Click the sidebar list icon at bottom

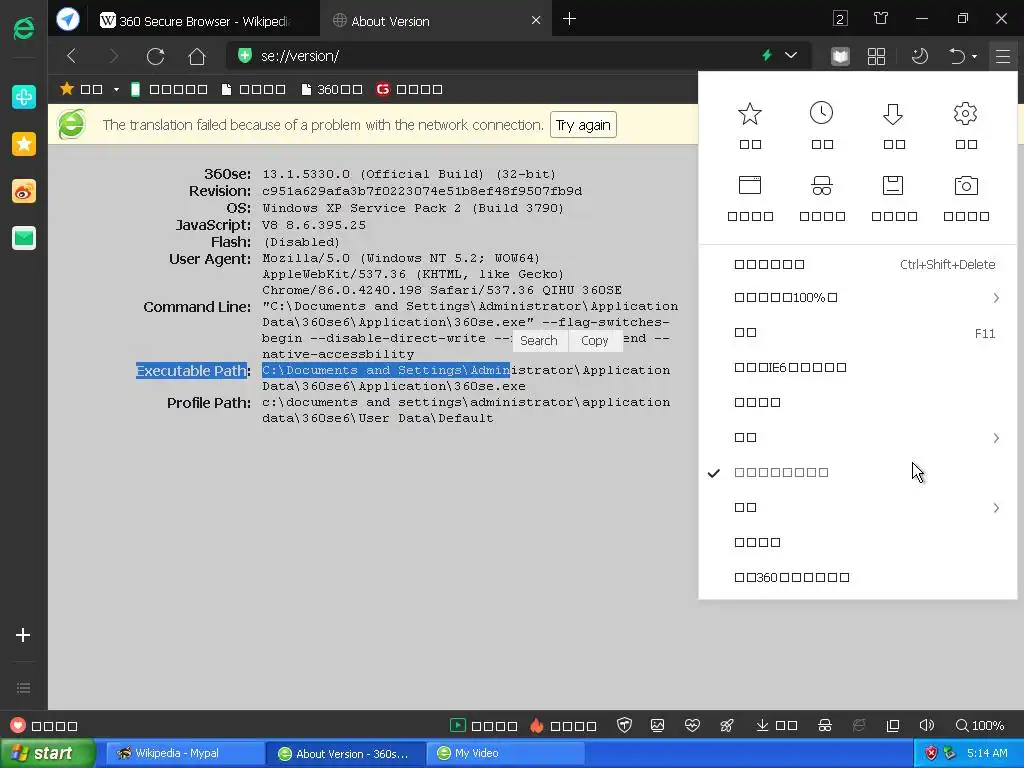(x=24, y=688)
